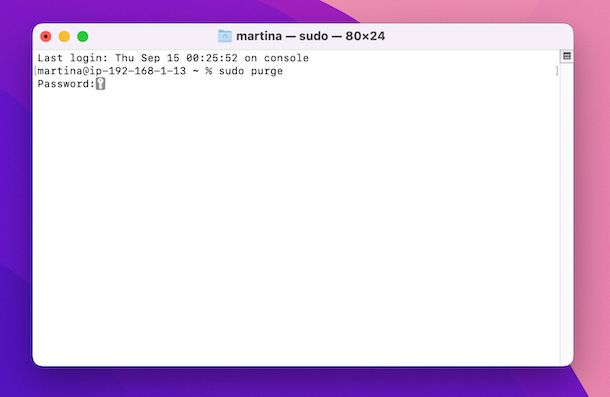Minimize Terminal with the yellow button
The height and width of the screenshot is (397, 610).
64,37
